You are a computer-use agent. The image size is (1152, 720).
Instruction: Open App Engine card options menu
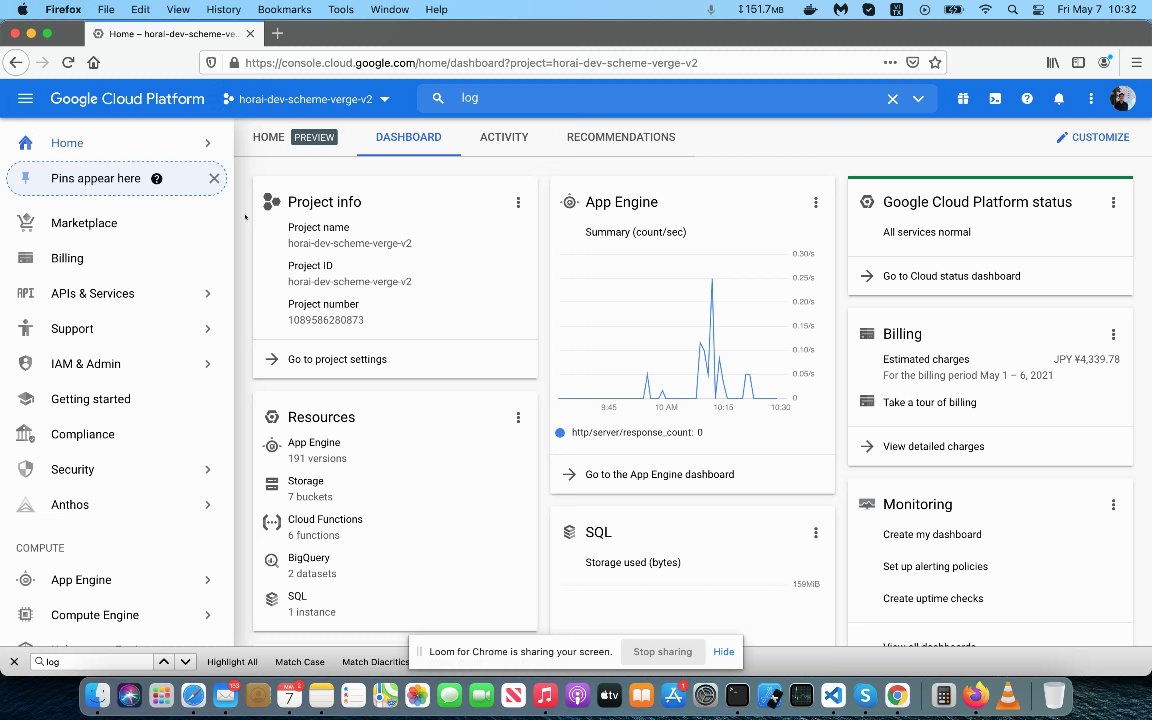click(x=816, y=202)
